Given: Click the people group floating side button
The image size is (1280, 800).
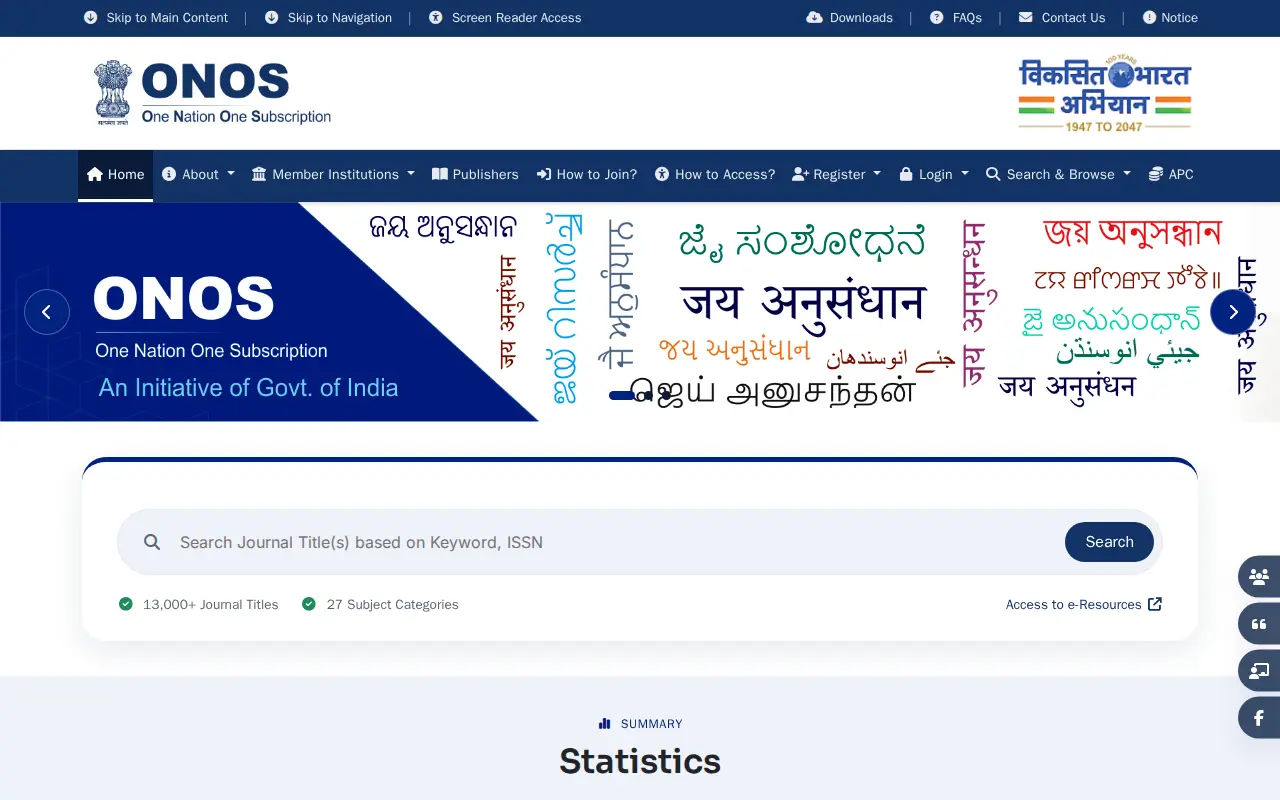Looking at the screenshot, I should click(x=1259, y=576).
